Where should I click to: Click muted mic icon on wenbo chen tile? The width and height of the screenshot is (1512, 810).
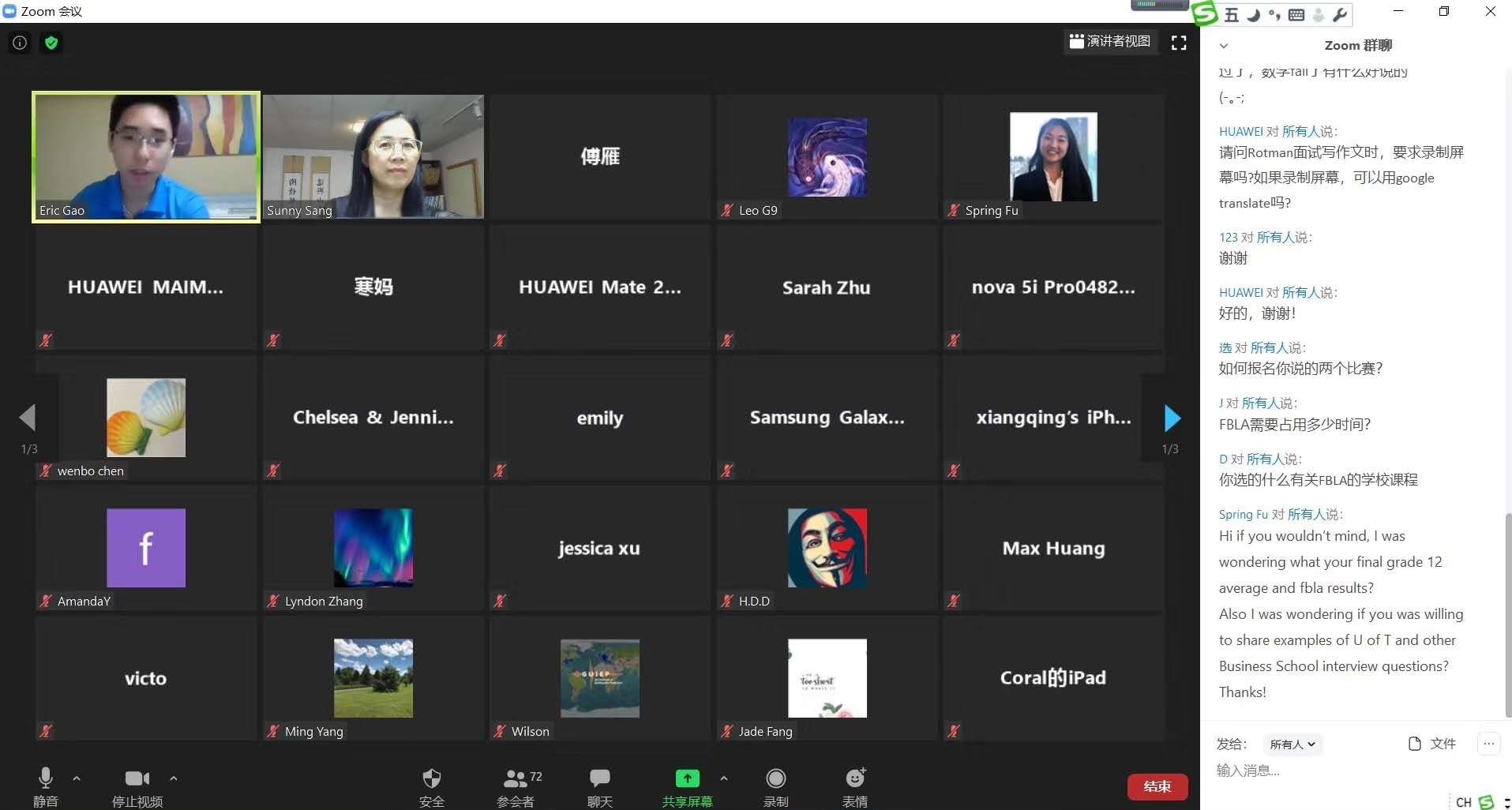pos(46,471)
